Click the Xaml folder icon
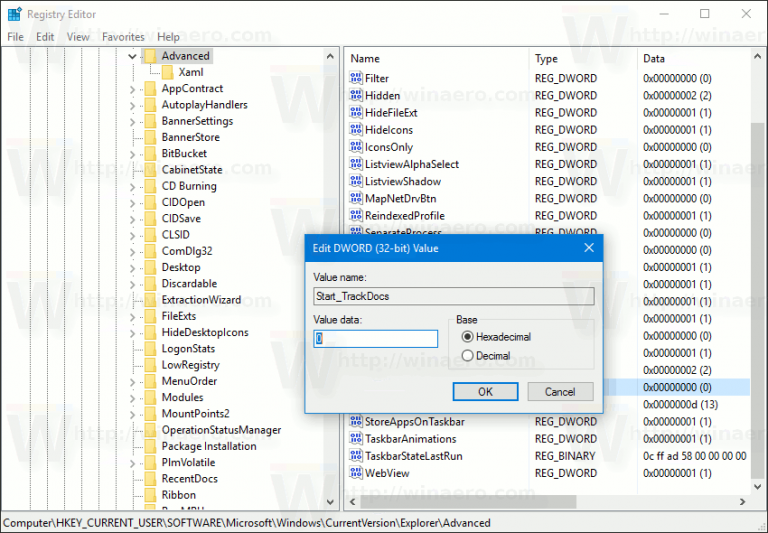 167,72
